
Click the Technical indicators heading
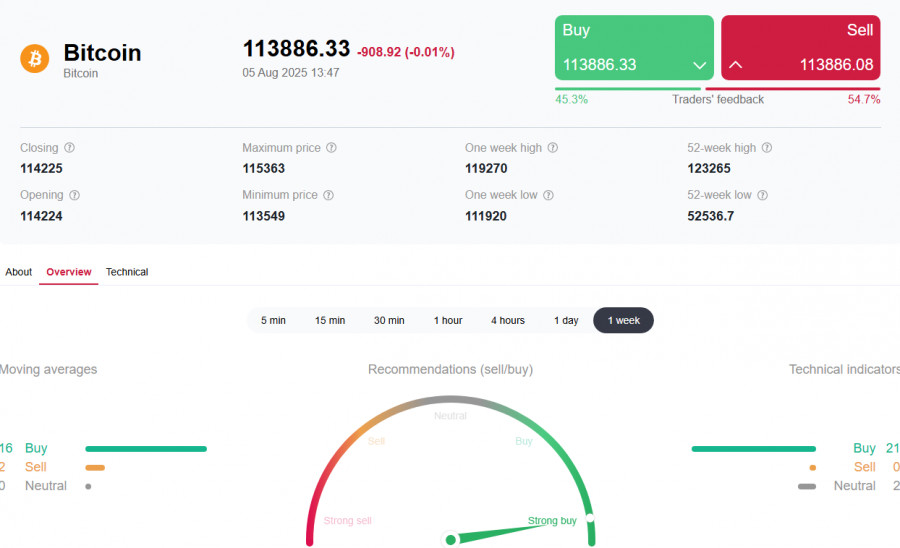pos(844,370)
